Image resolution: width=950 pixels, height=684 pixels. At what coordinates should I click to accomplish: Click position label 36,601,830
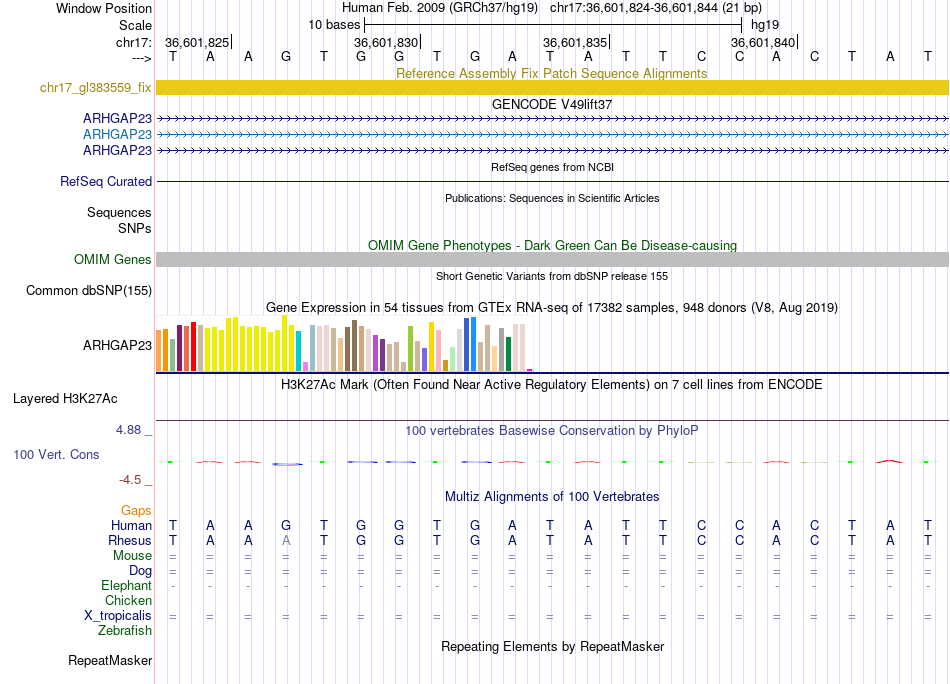tap(386, 42)
